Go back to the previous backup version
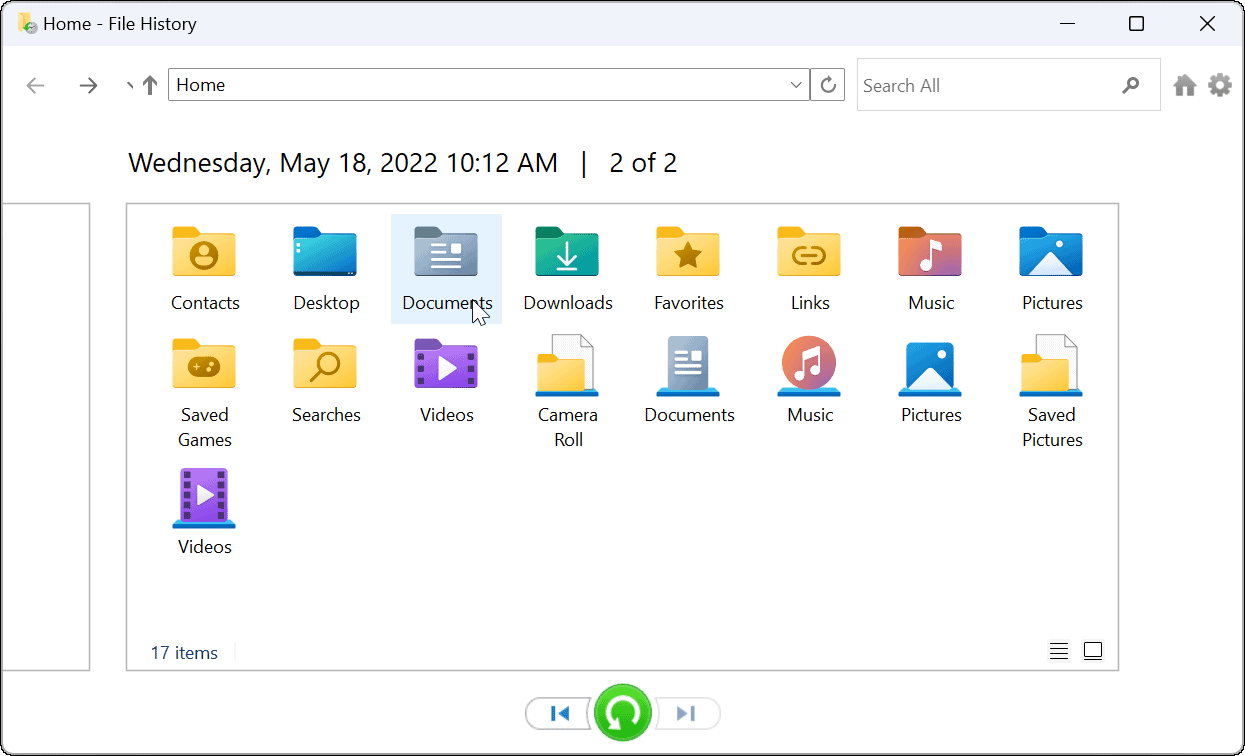Screen dimensions: 1245x756 (558, 713)
